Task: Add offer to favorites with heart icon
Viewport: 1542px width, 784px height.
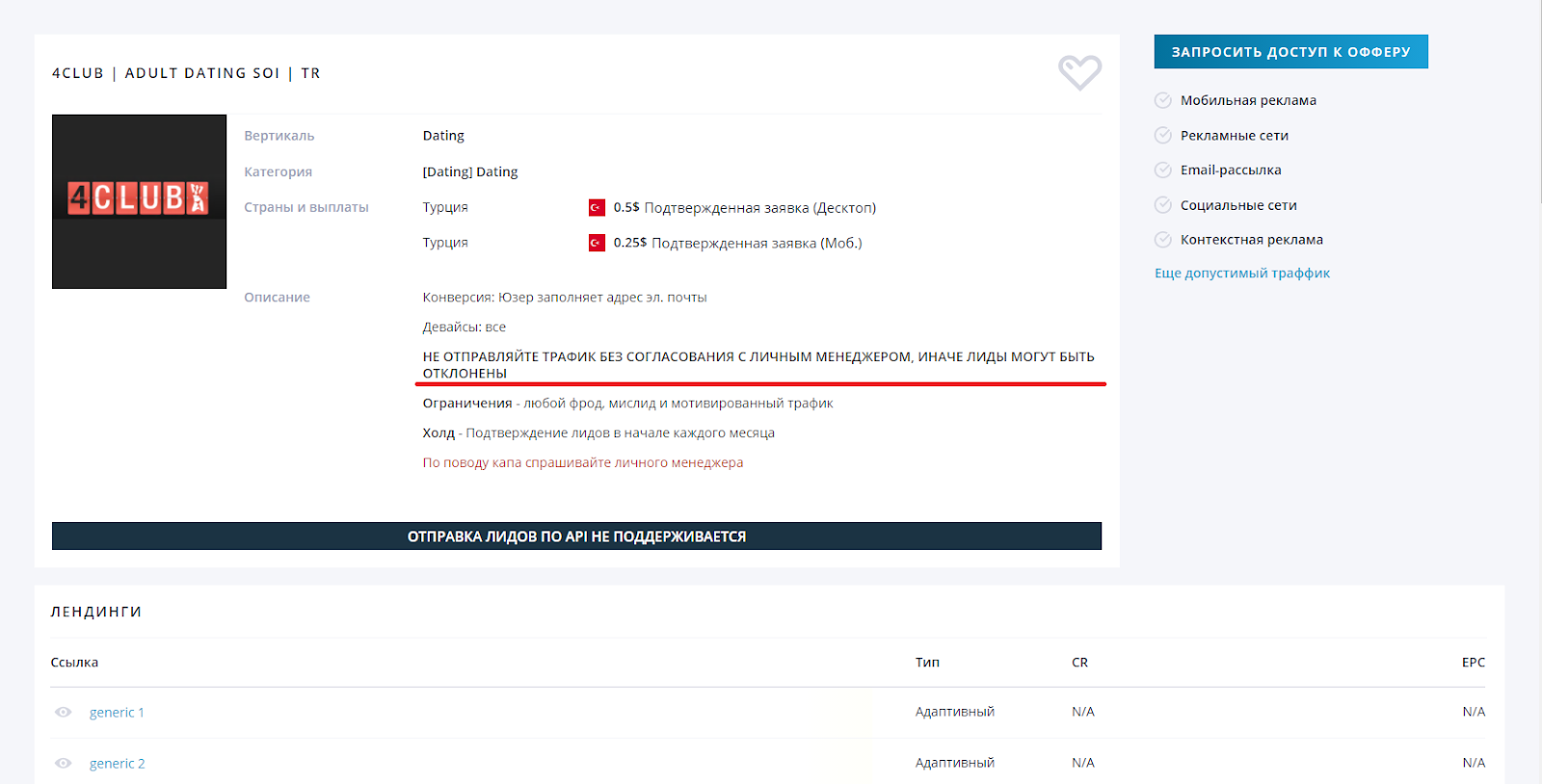Action: pos(1079,72)
